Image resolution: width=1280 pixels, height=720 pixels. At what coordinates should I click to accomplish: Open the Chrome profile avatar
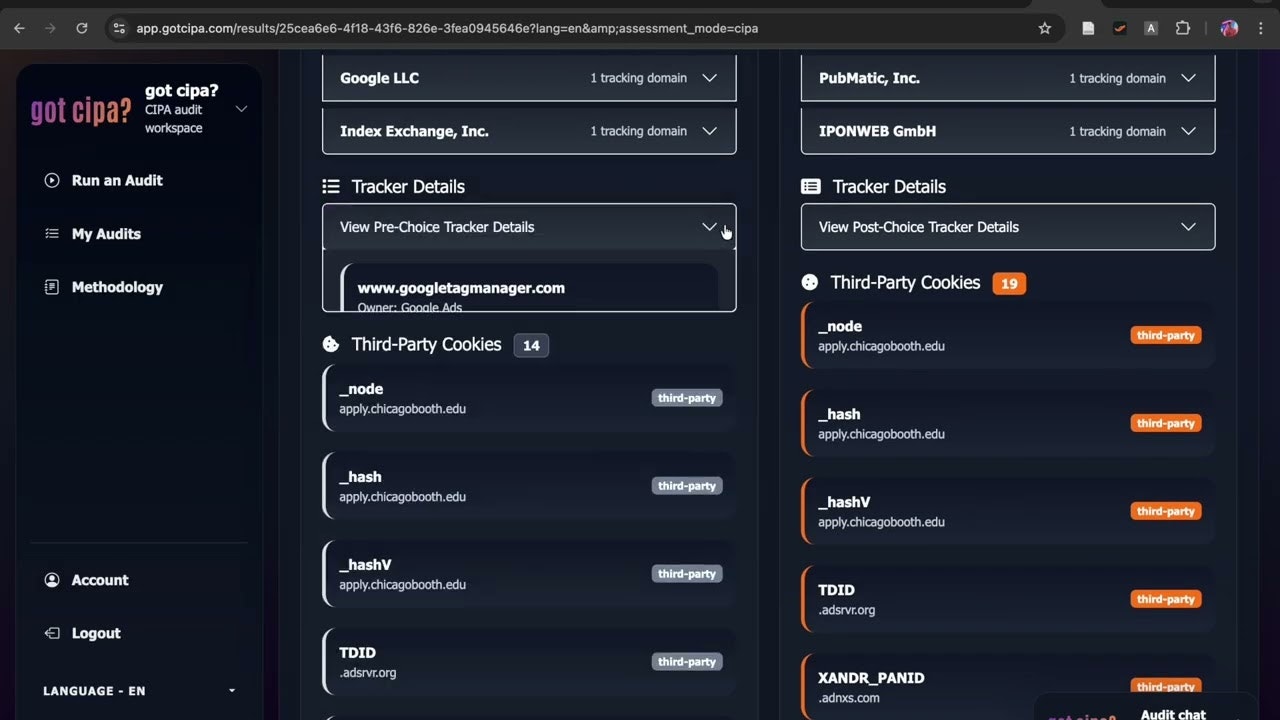1230,28
